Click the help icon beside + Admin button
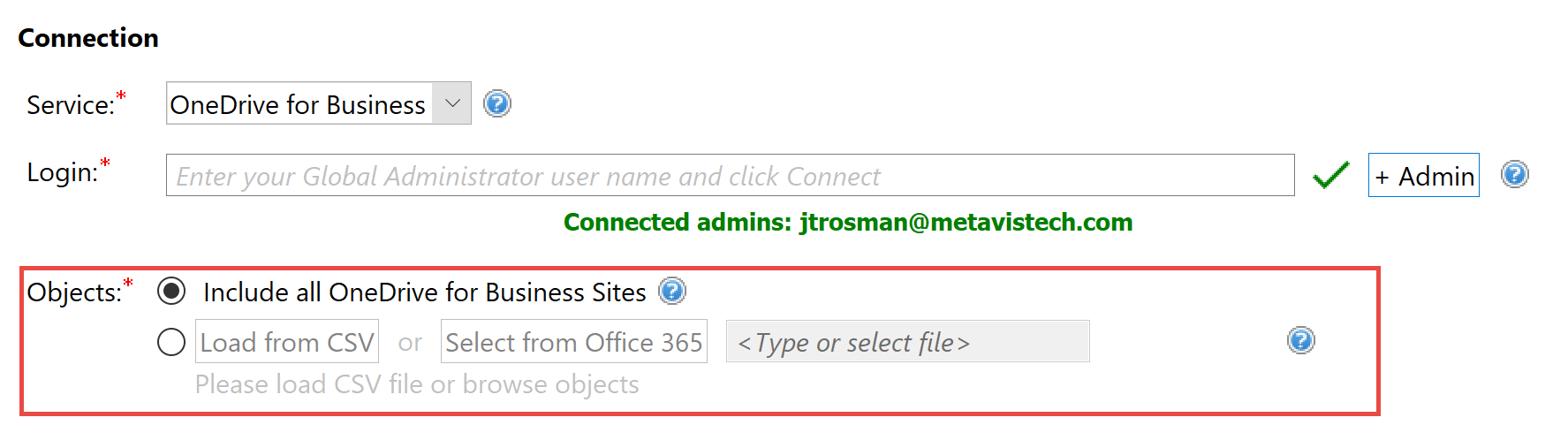The height and width of the screenshot is (425, 1568). click(1514, 174)
